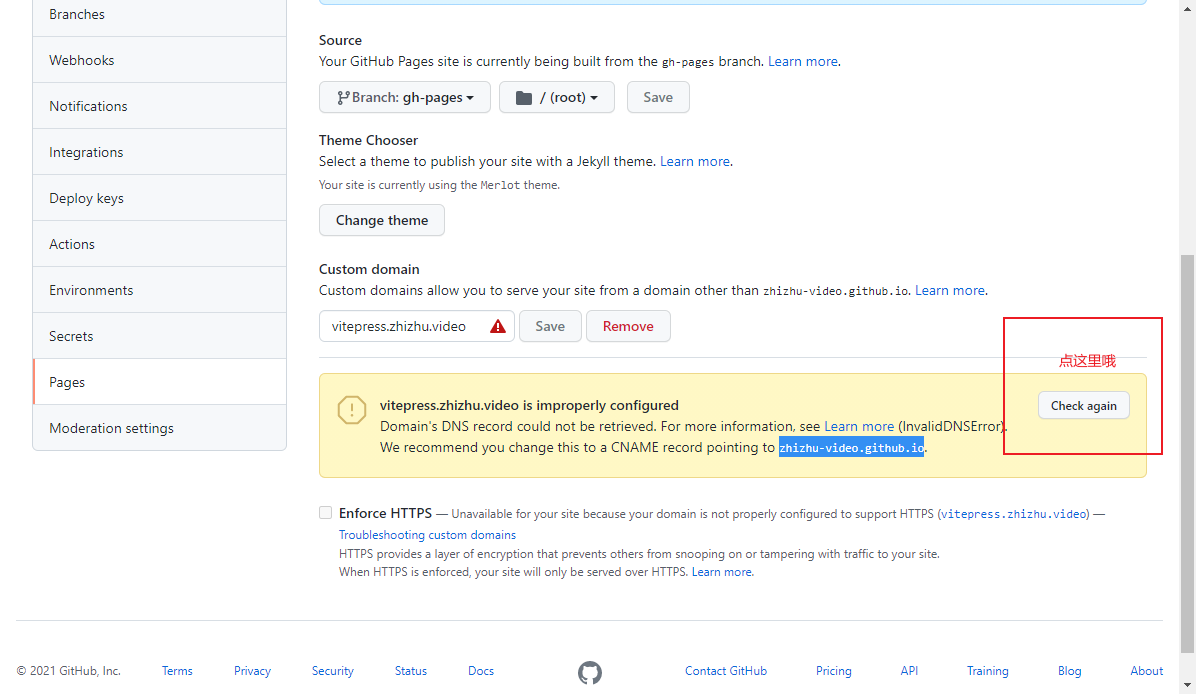Open Learn more link in DNS warning

(x=859, y=426)
